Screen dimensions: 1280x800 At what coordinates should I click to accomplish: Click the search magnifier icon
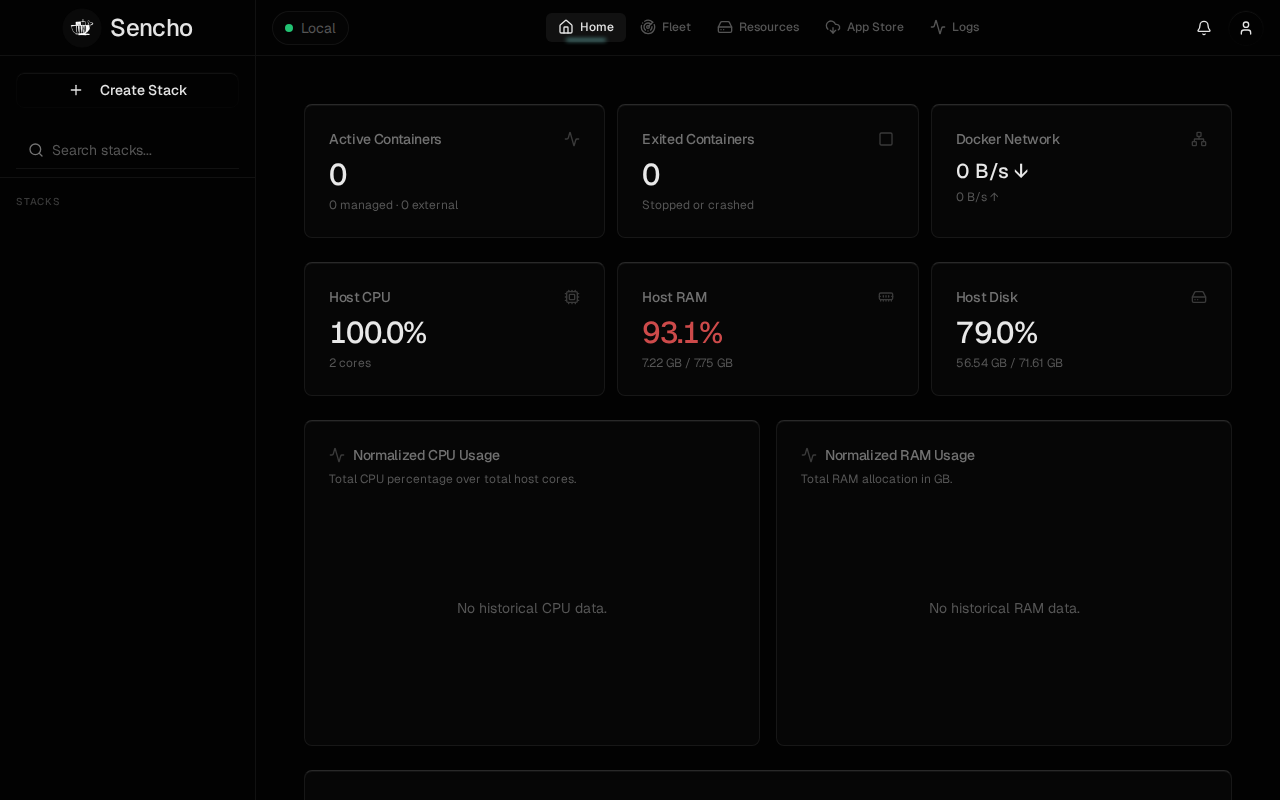coord(36,150)
